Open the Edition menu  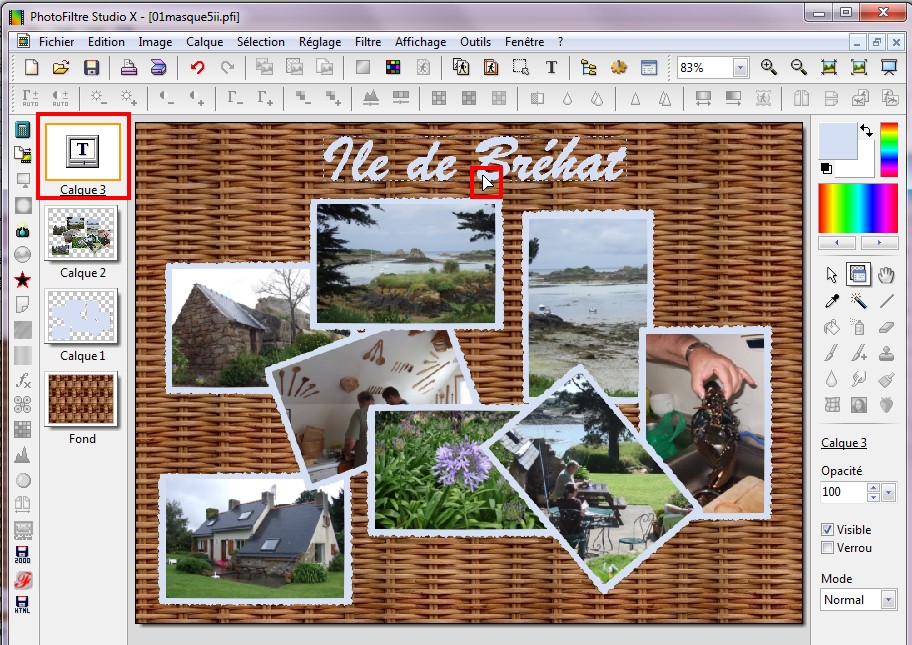(x=106, y=42)
